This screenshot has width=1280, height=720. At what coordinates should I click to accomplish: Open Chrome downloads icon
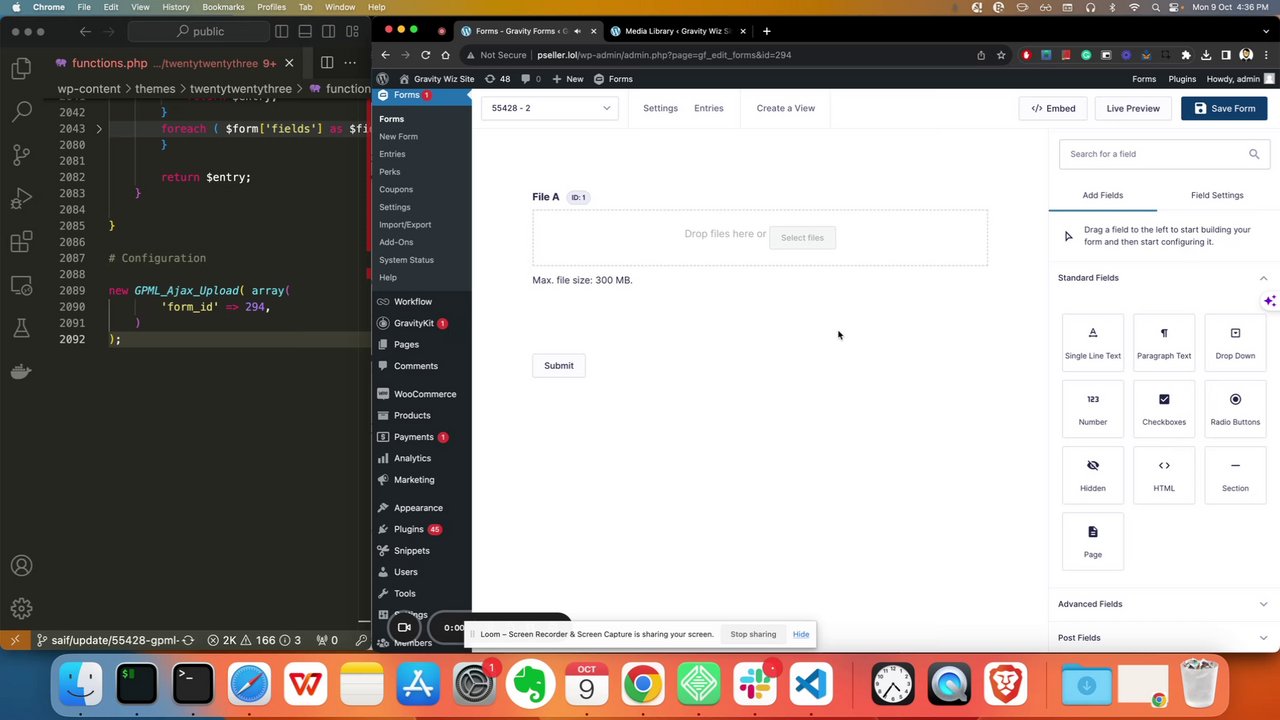1206,55
